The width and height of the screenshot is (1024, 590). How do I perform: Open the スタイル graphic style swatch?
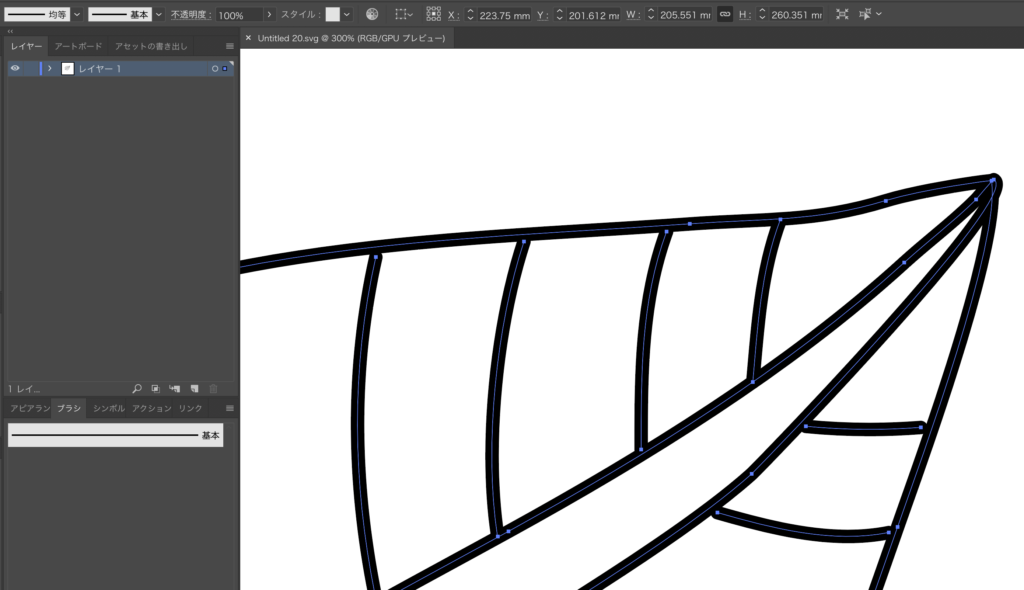click(332, 15)
